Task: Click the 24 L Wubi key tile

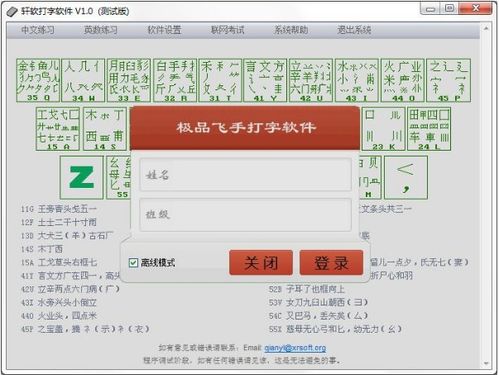Action: [x=429, y=129]
